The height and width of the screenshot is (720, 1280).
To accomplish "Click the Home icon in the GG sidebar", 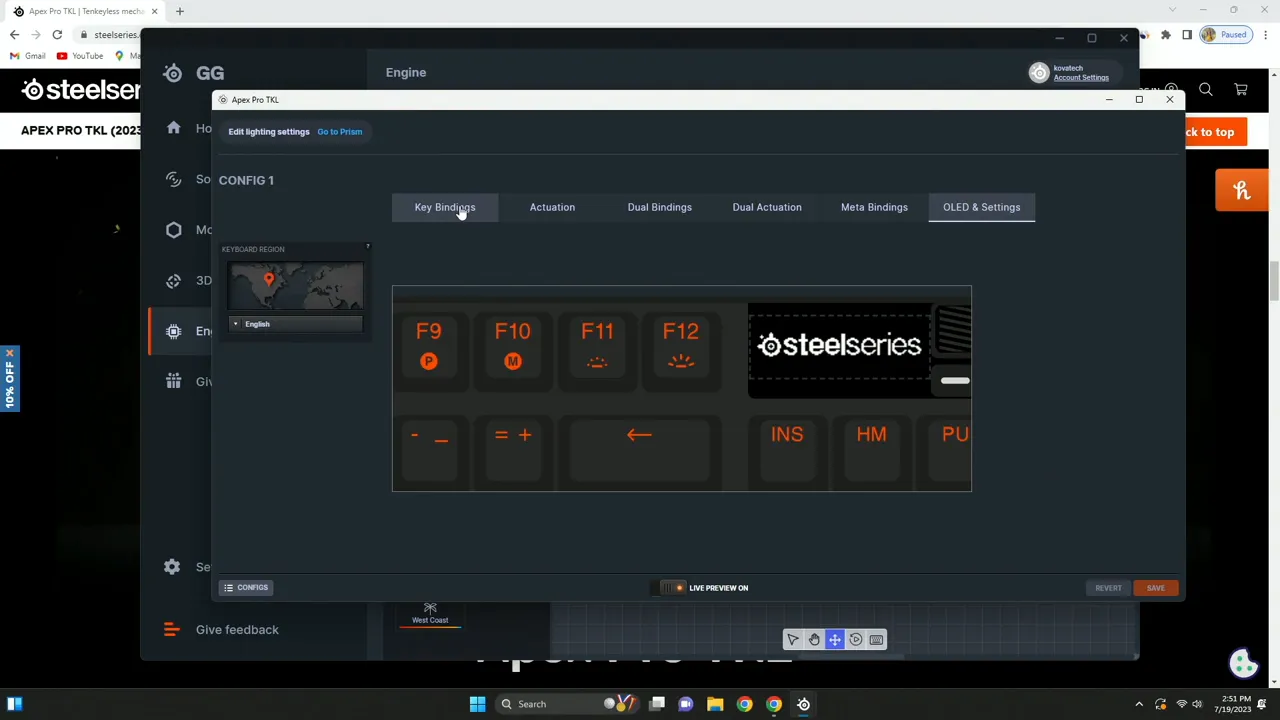I will (173, 128).
